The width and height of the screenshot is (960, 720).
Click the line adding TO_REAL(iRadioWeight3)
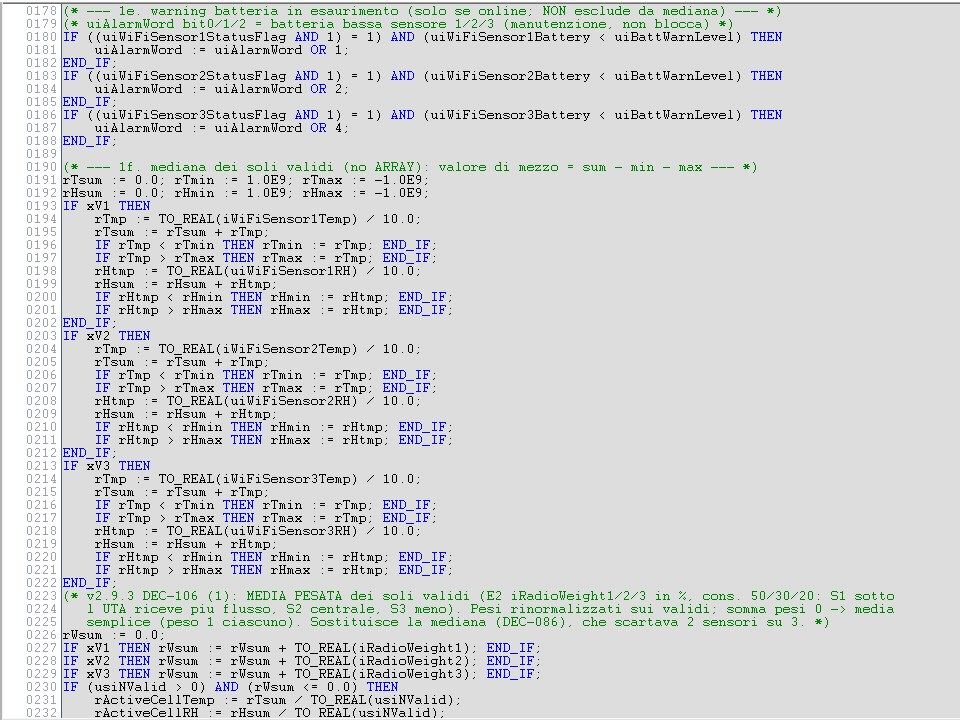302,674
